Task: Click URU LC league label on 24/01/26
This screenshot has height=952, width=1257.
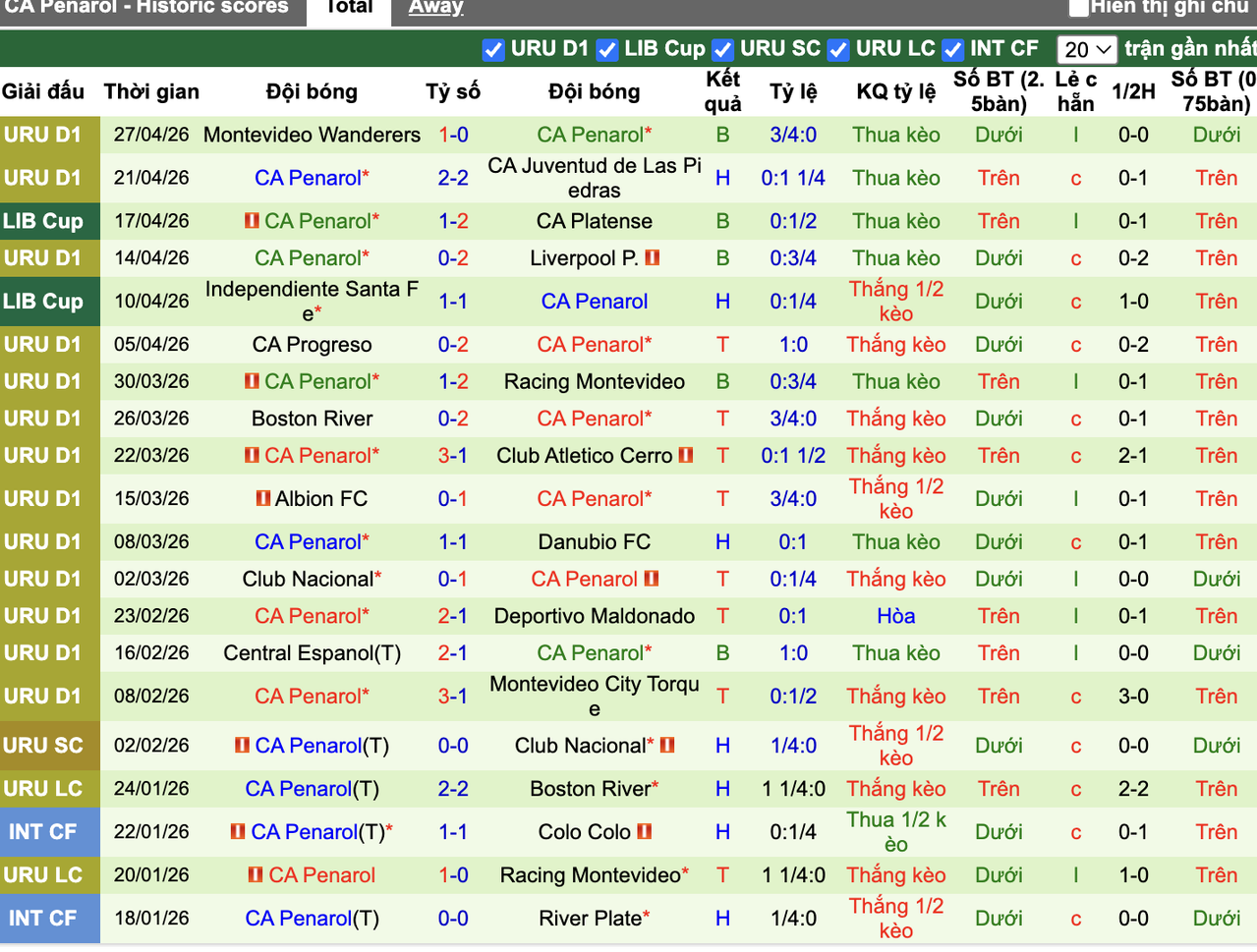Action: click(x=42, y=789)
